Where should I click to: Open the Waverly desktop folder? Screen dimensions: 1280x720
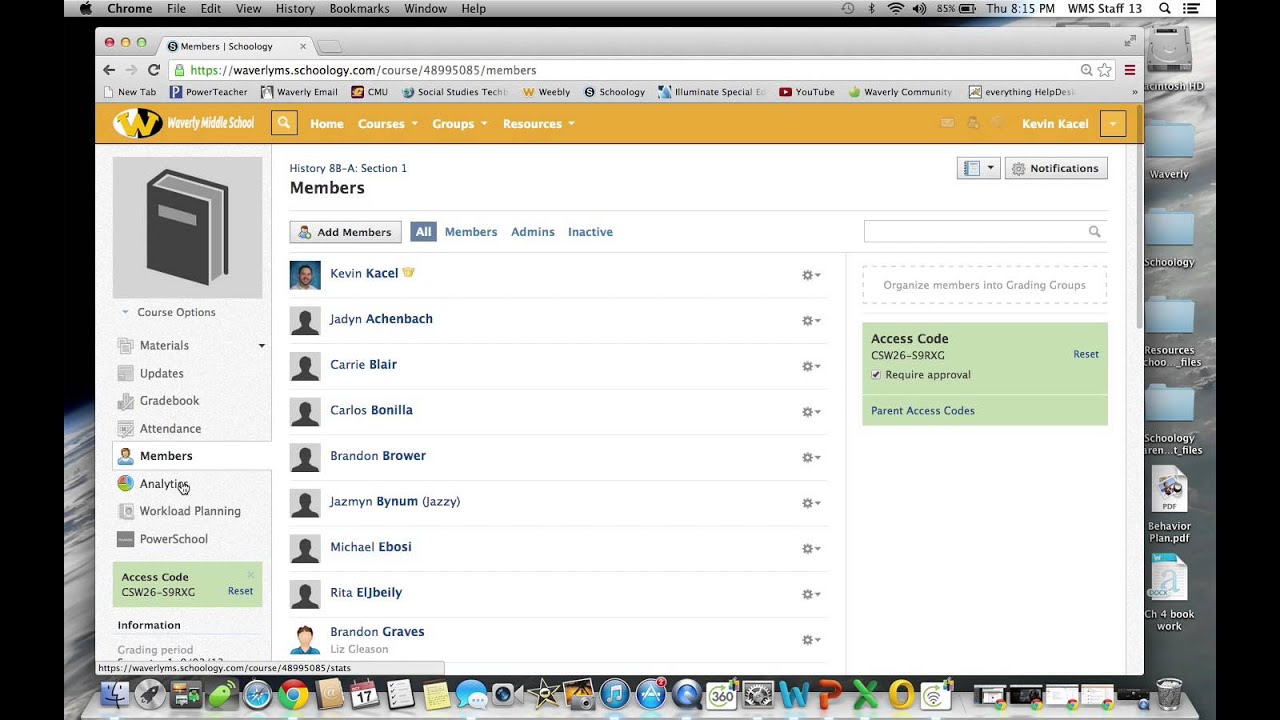point(1169,150)
